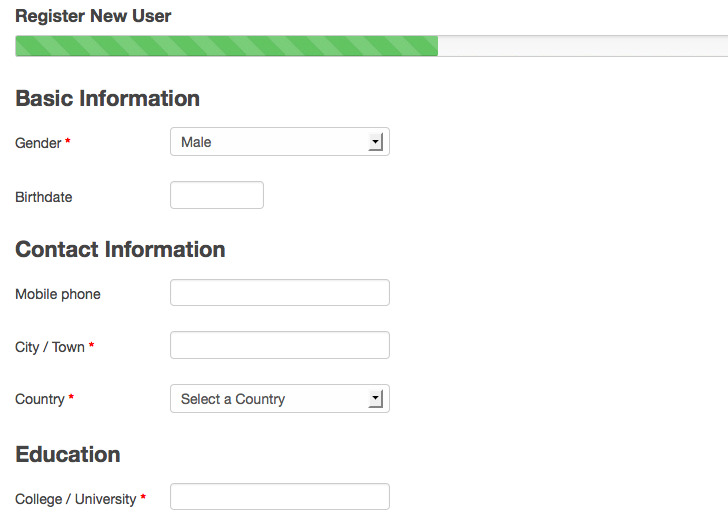This screenshot has width=728, height=527.
Task: Click the green striped progress bar fill
Action: [x=227, y=46]
